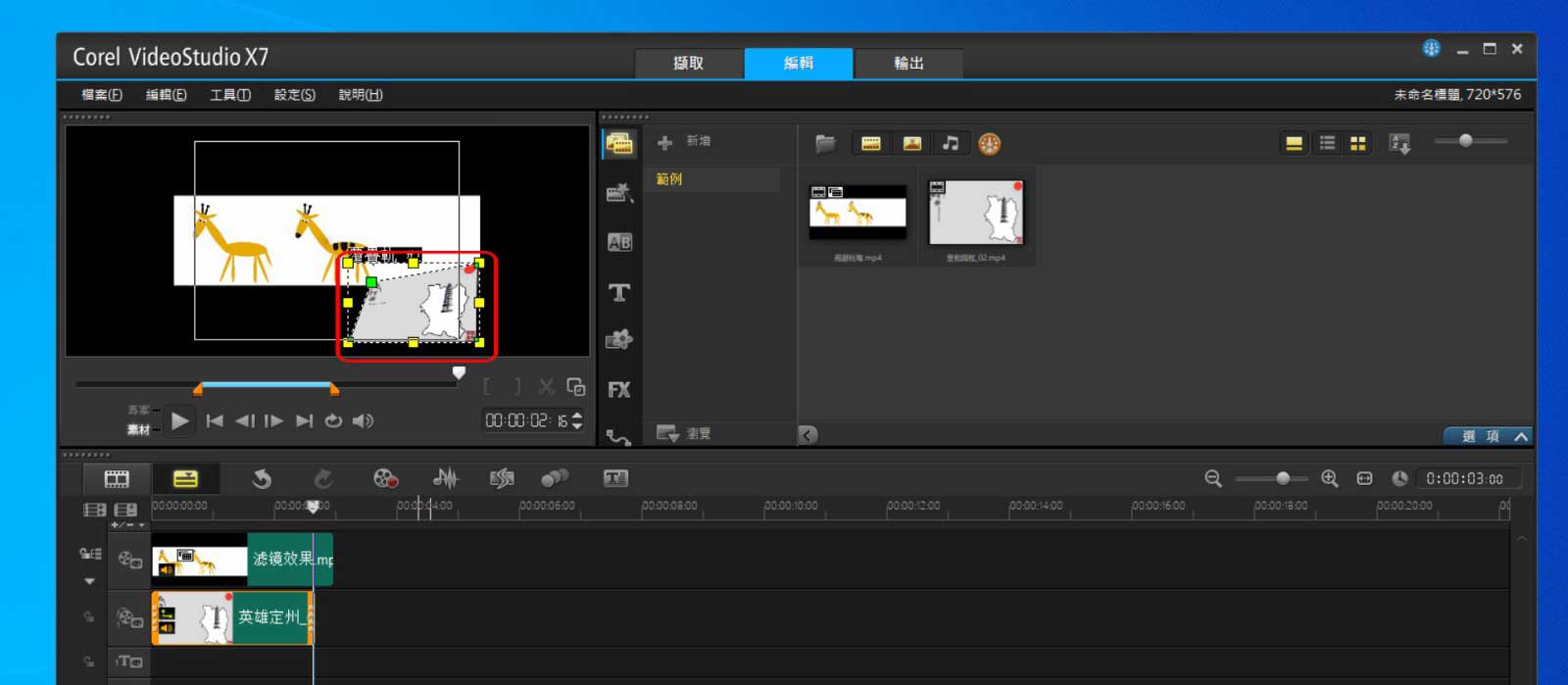The image size is (1568, 685).
Task: Switch to Timeline view
Action: coord(185,478)
